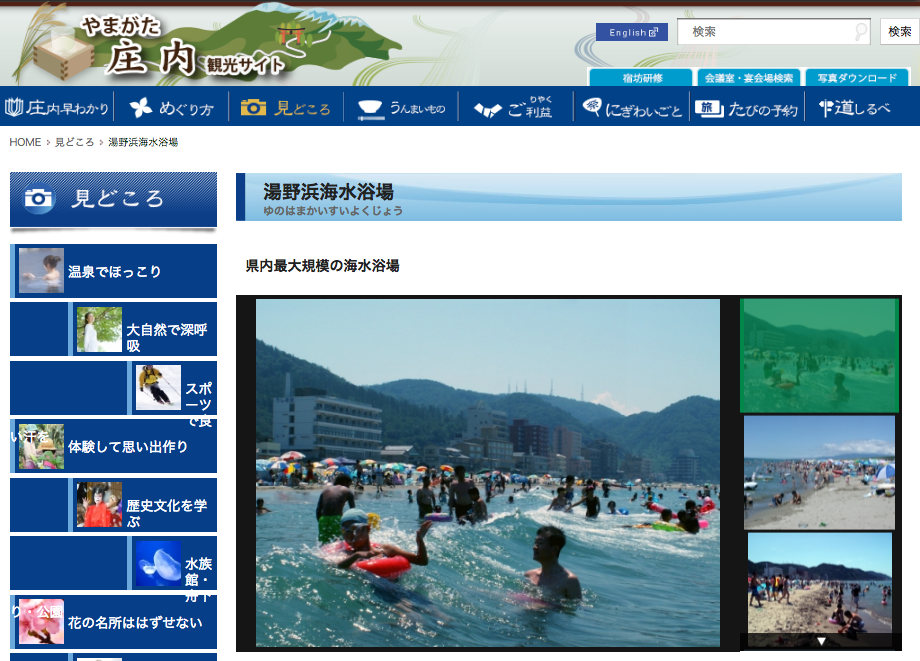Select the green highlighted gallery thumbnail

tap(819, 355)
